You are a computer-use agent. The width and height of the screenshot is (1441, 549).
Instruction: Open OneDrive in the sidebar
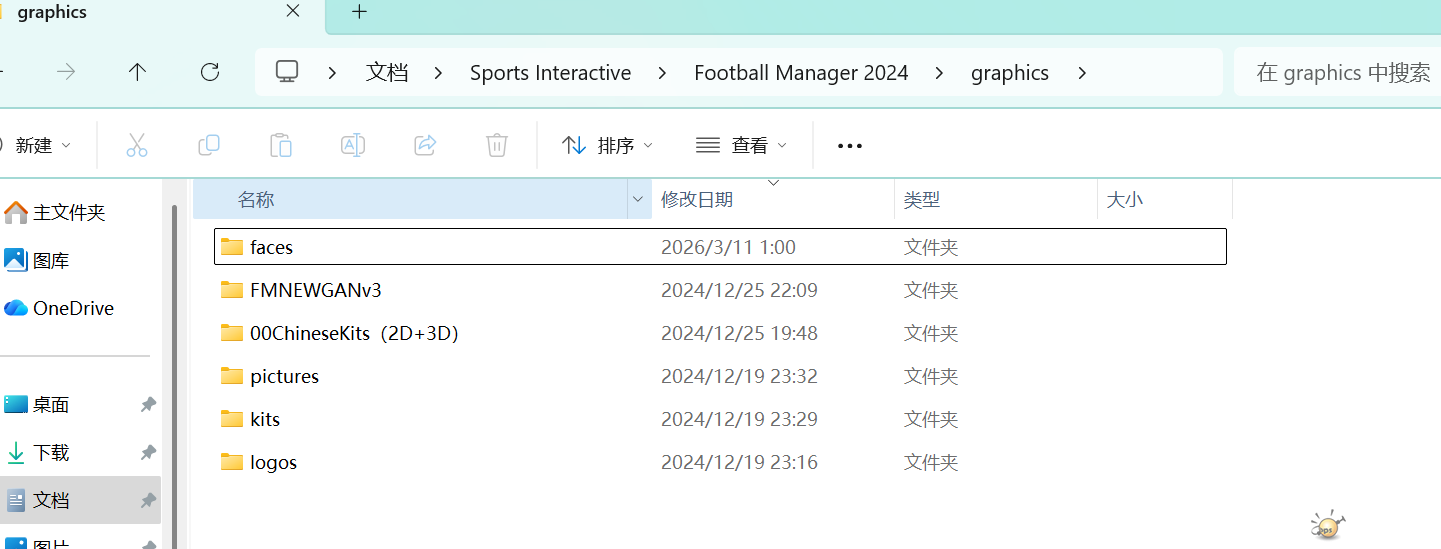pyautogui.click(x=73, y=308)
